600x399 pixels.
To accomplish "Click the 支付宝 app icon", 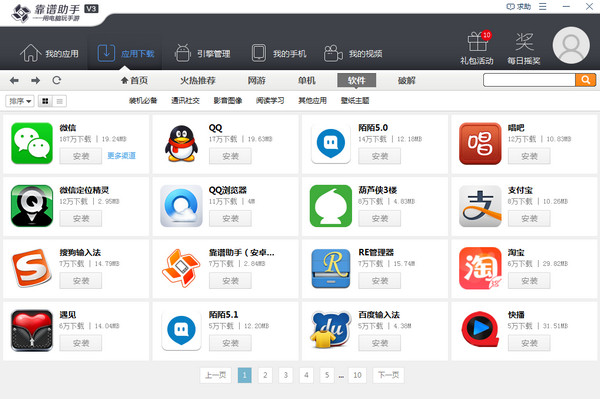I will [x=480, y=206].
